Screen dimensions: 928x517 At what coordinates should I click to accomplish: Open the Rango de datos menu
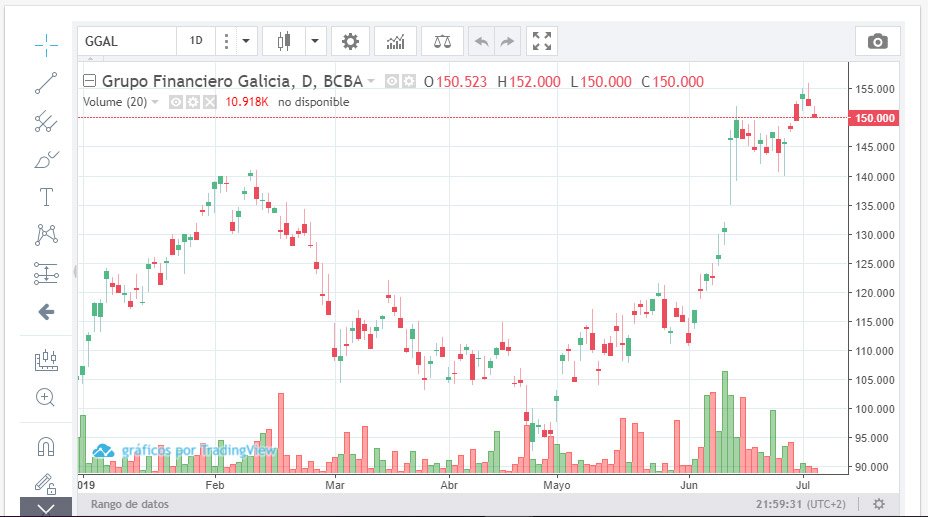[130, 504]
